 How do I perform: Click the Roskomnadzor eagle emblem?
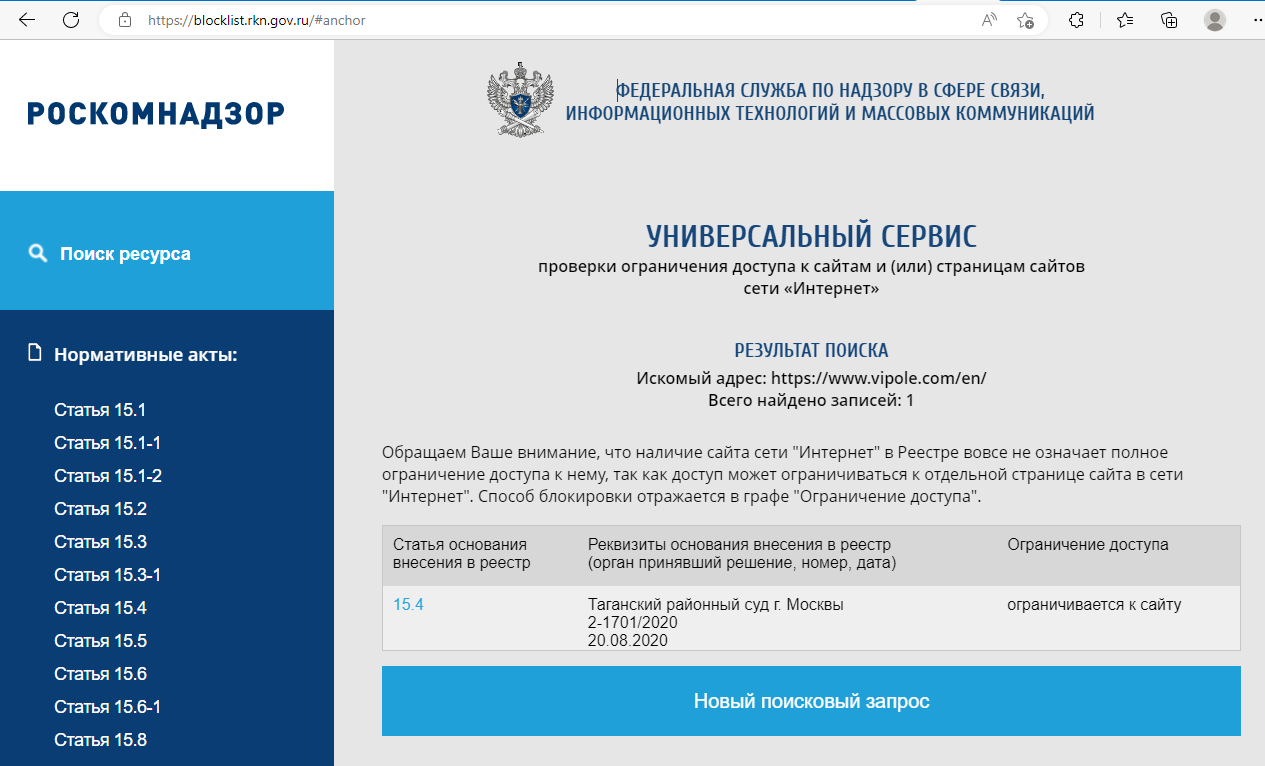coord(518,98)
